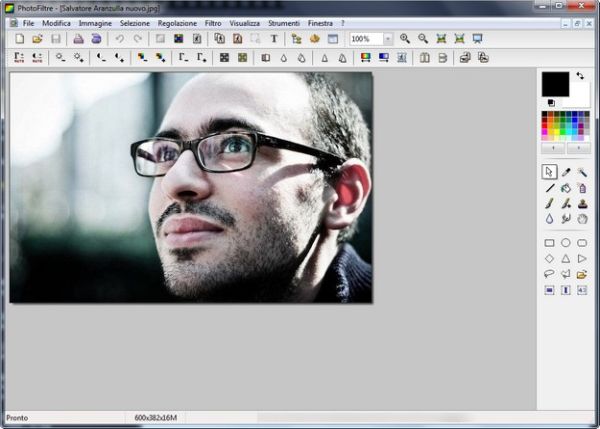Choose the Ellipse selection shape
This screenshot has height=429, width=600.
[x=566, y=243]
